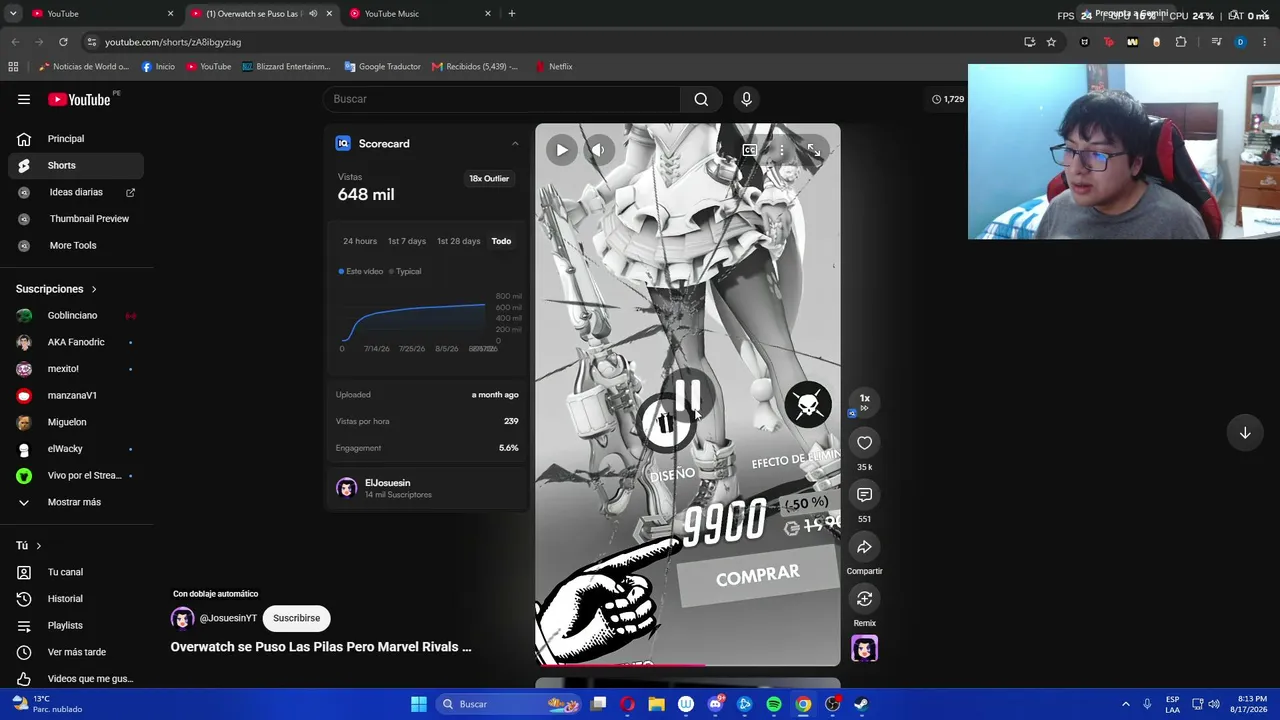This screenshot has width=1280, height=720.
Task: Remix this Short
Action: tap(865, 599)
